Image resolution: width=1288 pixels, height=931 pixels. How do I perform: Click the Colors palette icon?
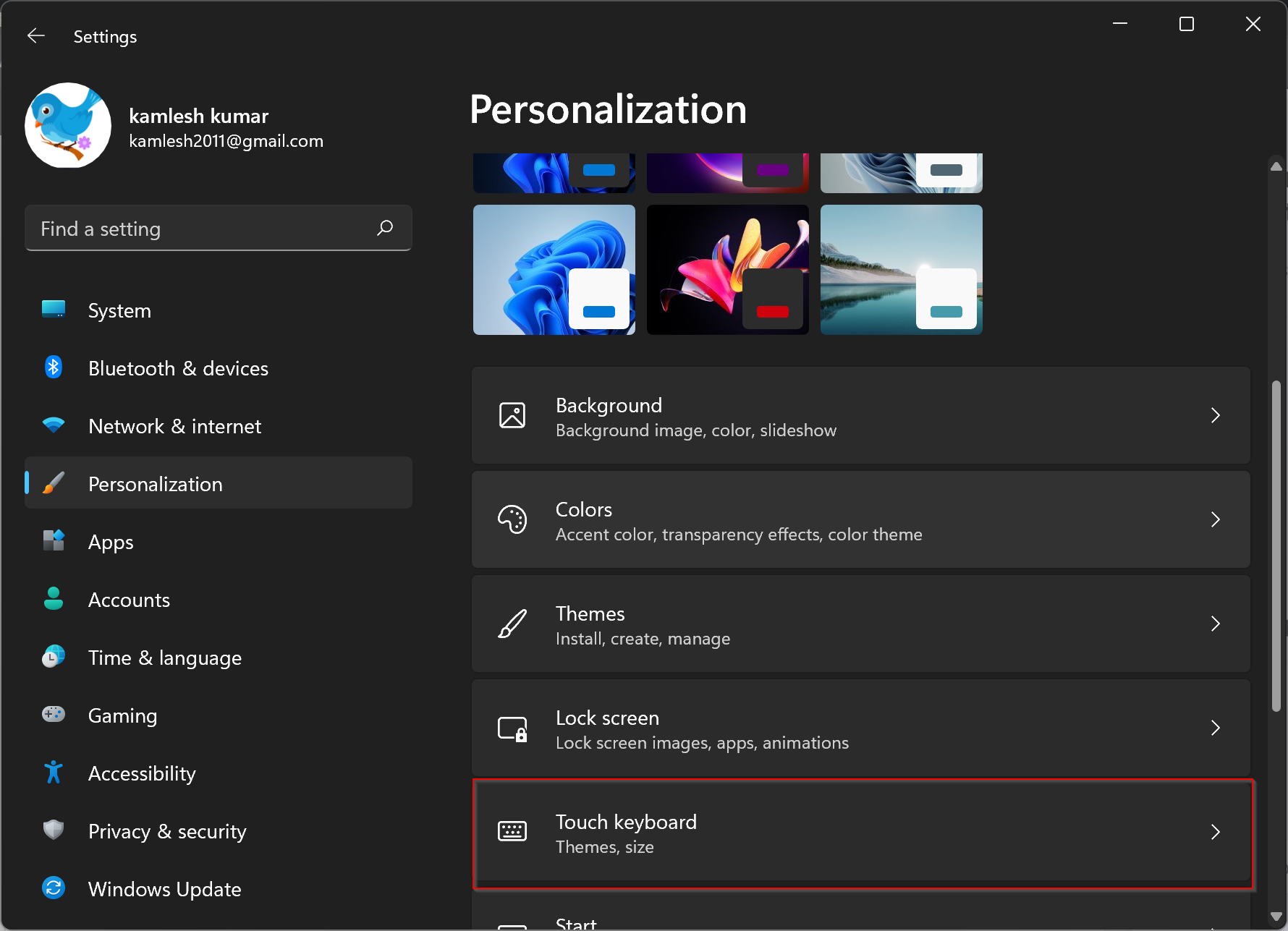point(512,519)
